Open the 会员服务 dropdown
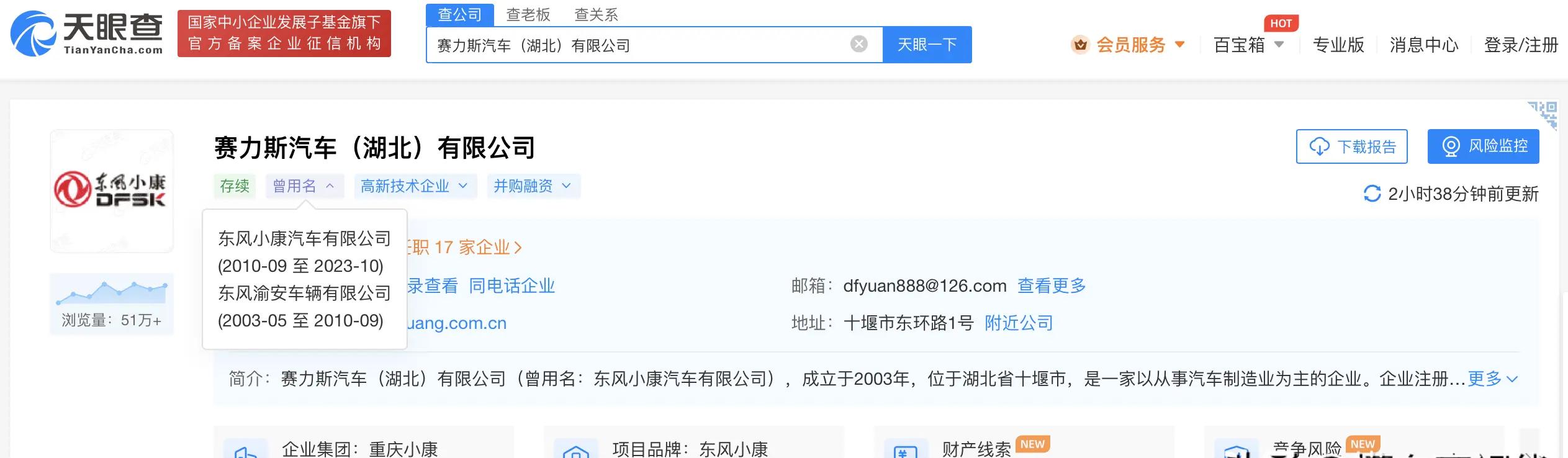This screenshot has height=458, width=1568. 1141,45
